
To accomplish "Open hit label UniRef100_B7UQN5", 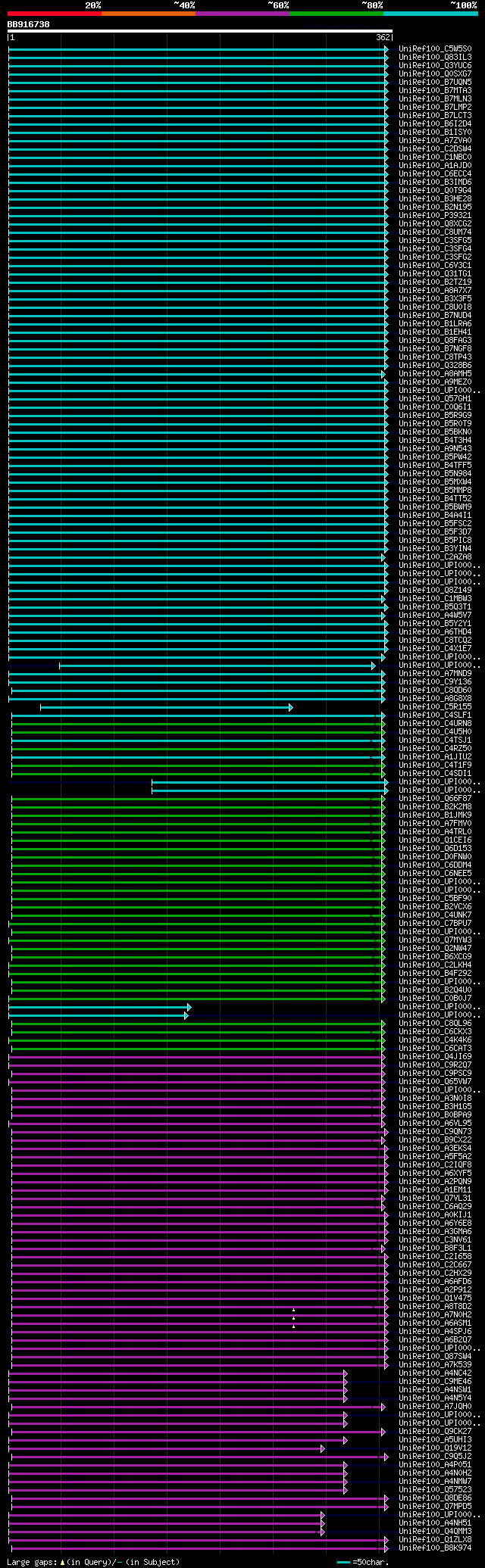I will [x=435, y=83].
